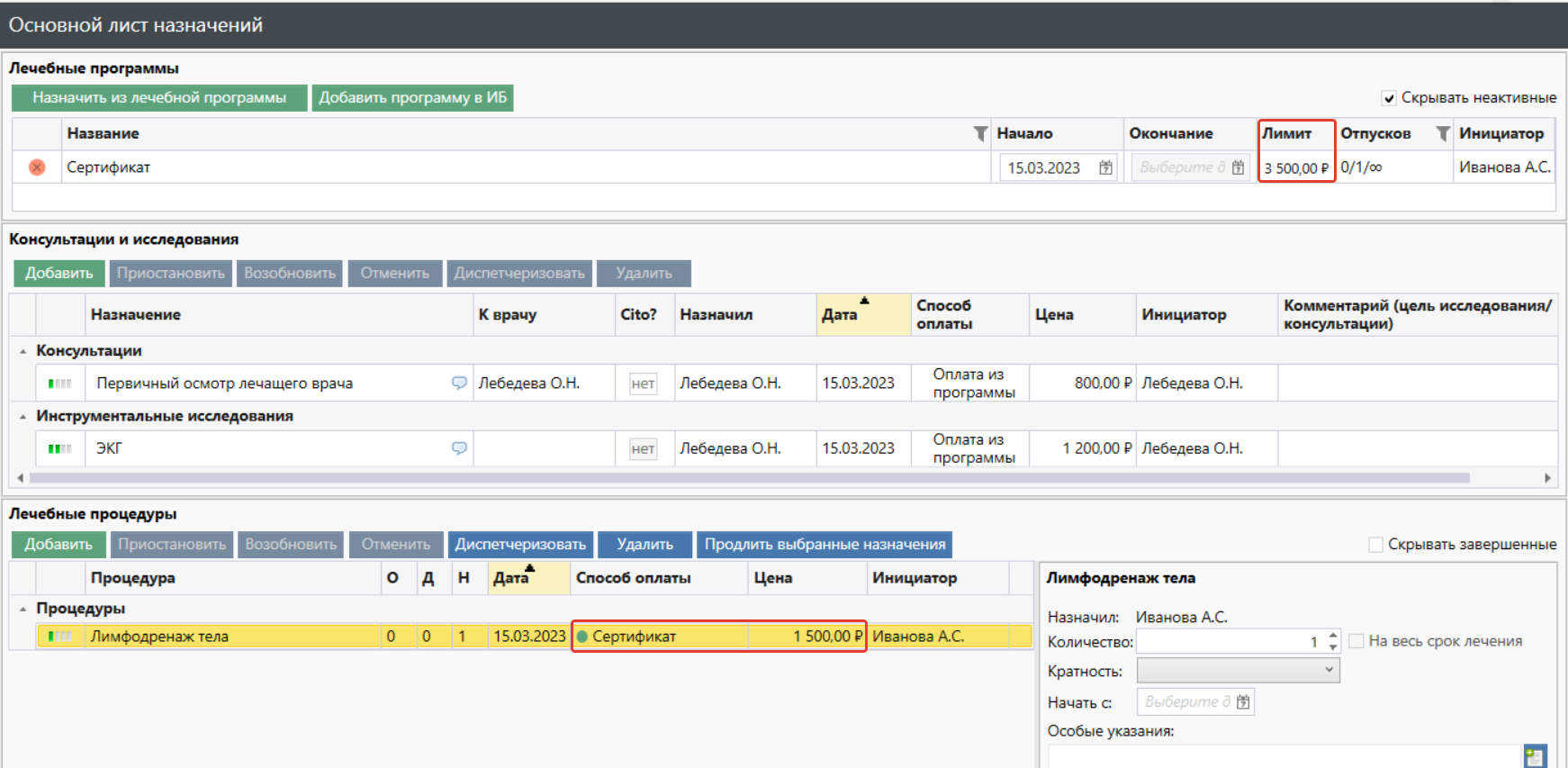
Task: Open comment bubble for Первичный осмотр лечащего врача
Action: 459,384
